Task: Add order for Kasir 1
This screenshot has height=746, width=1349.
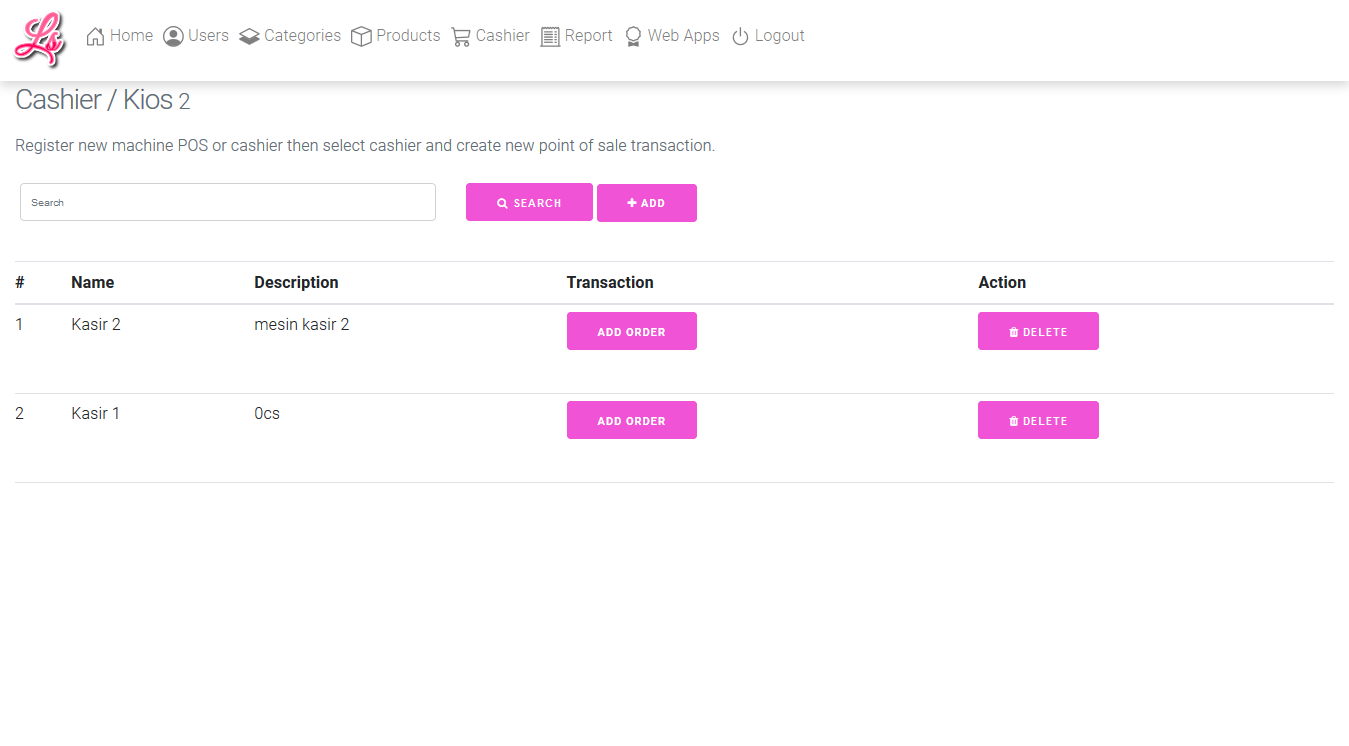Action: coord(631,421)
